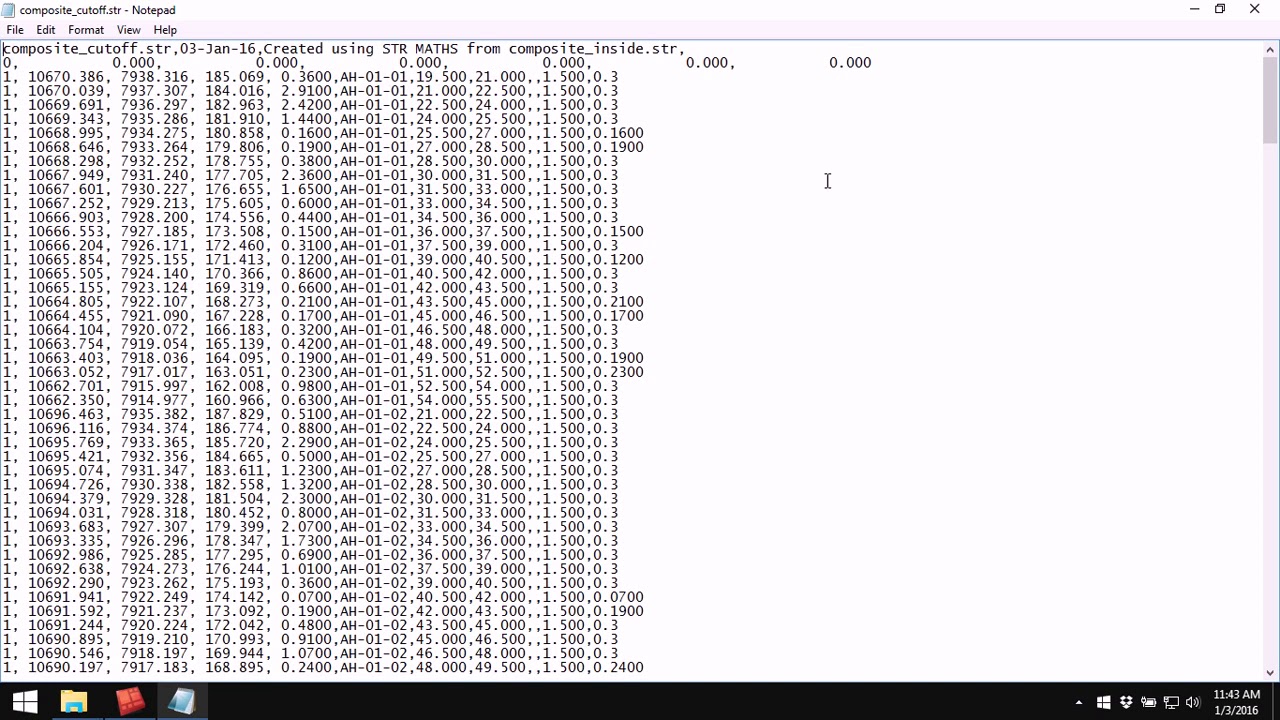Screen dimensions: 1280x720
Task: Click "composite_inside.str" in the header line
Action: click(593, 48)
